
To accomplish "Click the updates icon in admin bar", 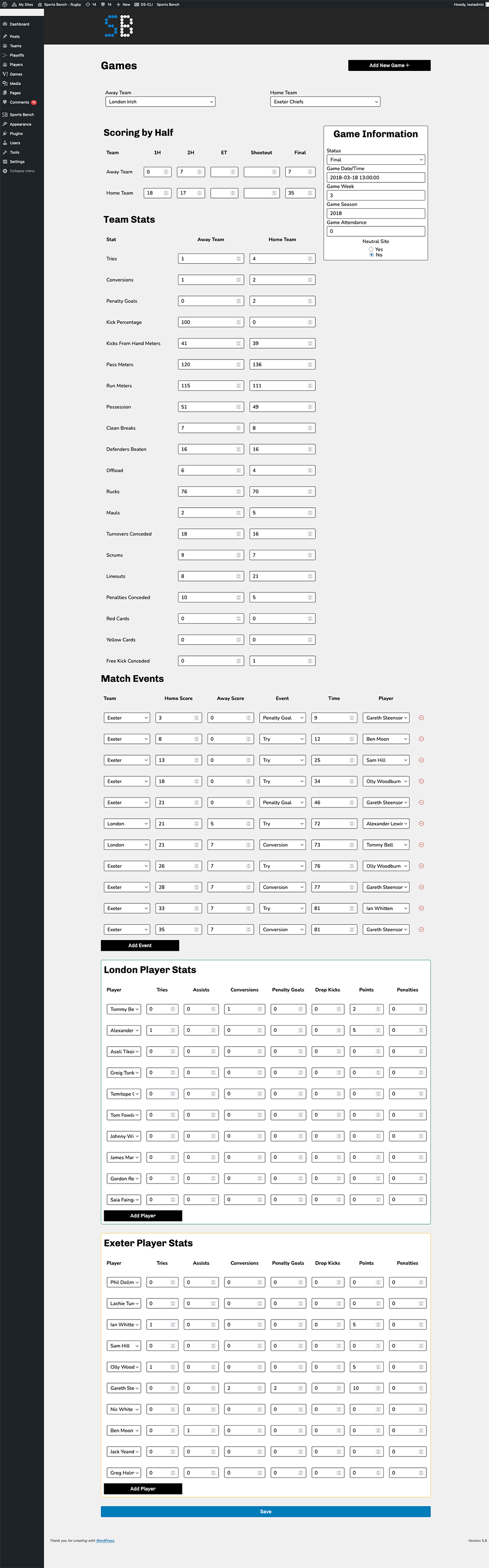I will point(88,4).
